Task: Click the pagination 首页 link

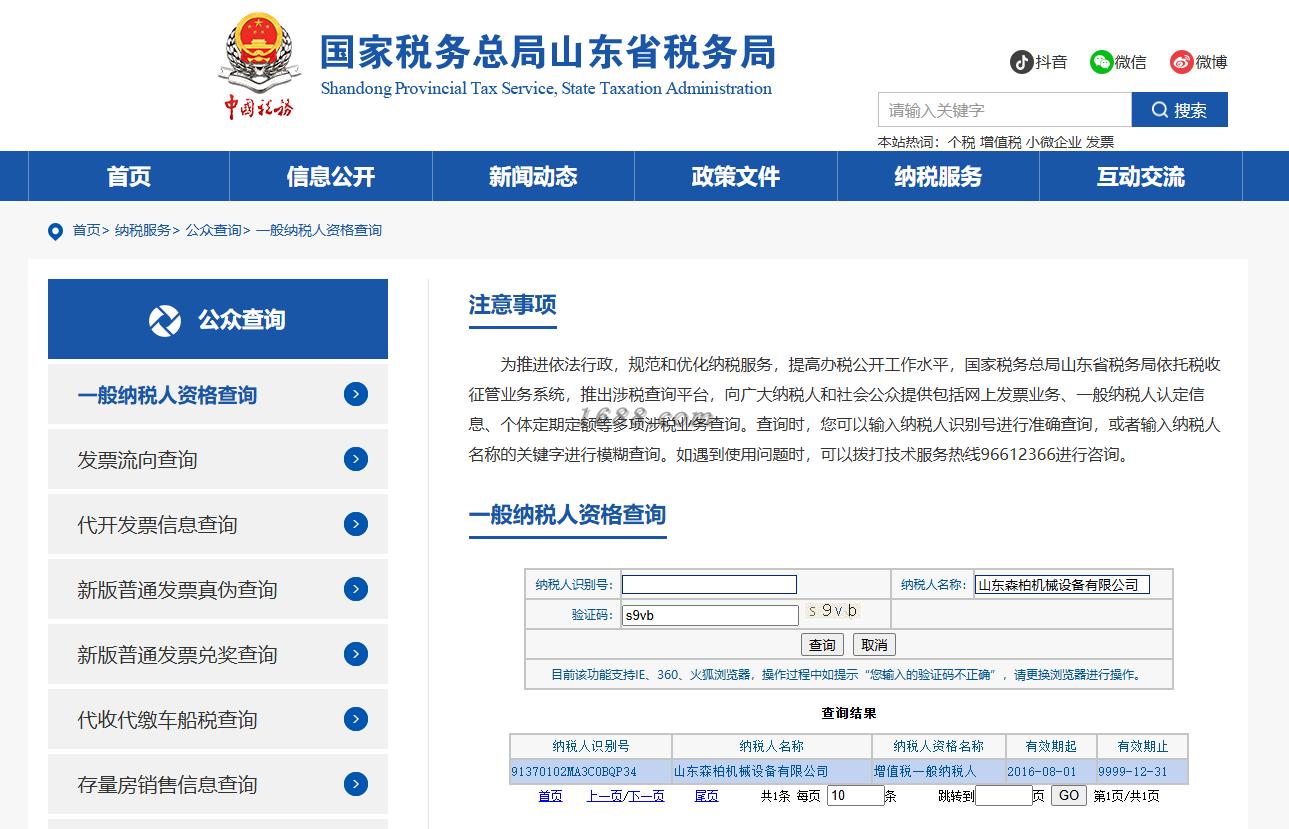Action: [550, 796]
